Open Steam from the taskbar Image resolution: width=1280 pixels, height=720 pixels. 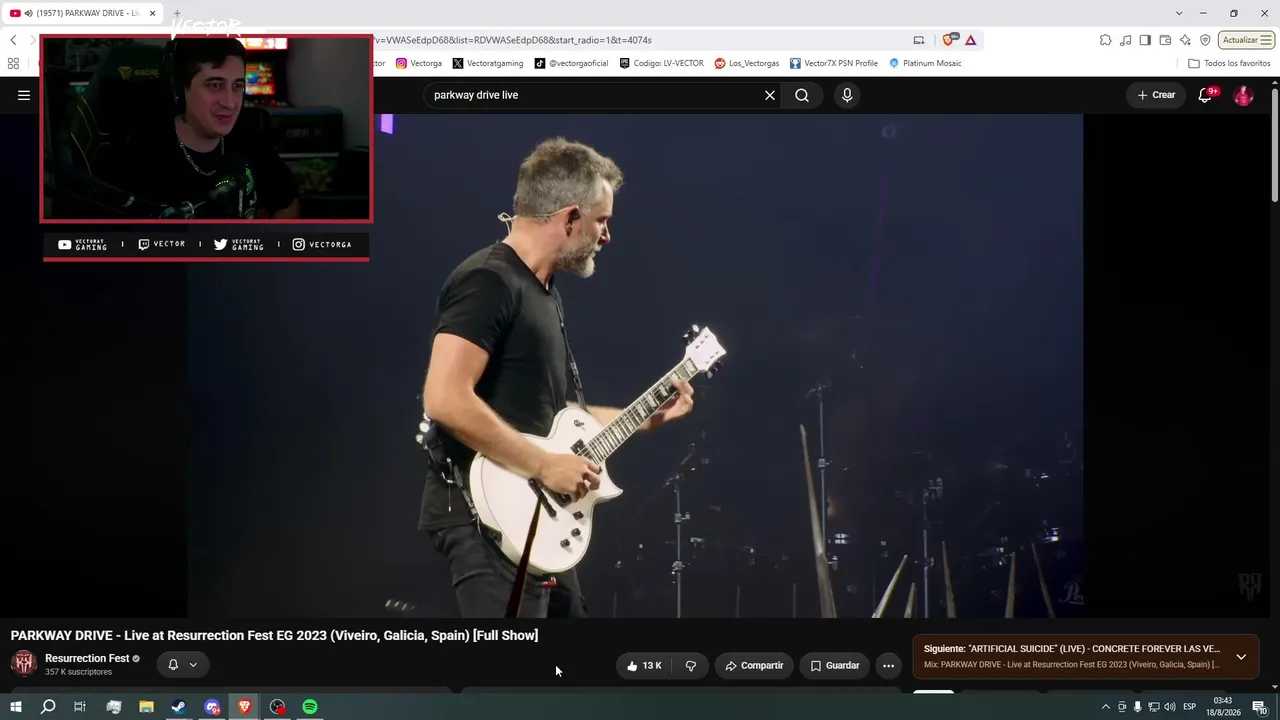point(179,707)
